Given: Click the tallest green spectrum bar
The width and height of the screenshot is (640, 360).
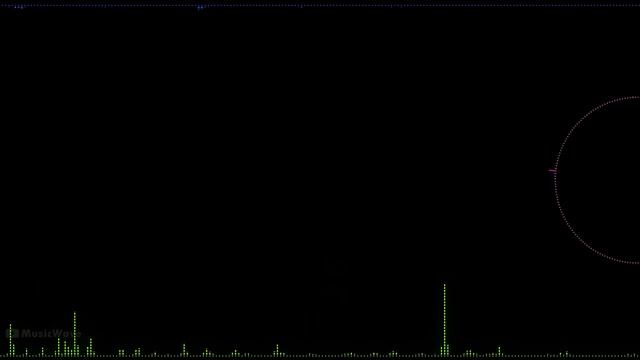Looking at the screenshot, I should pos(444,320).
